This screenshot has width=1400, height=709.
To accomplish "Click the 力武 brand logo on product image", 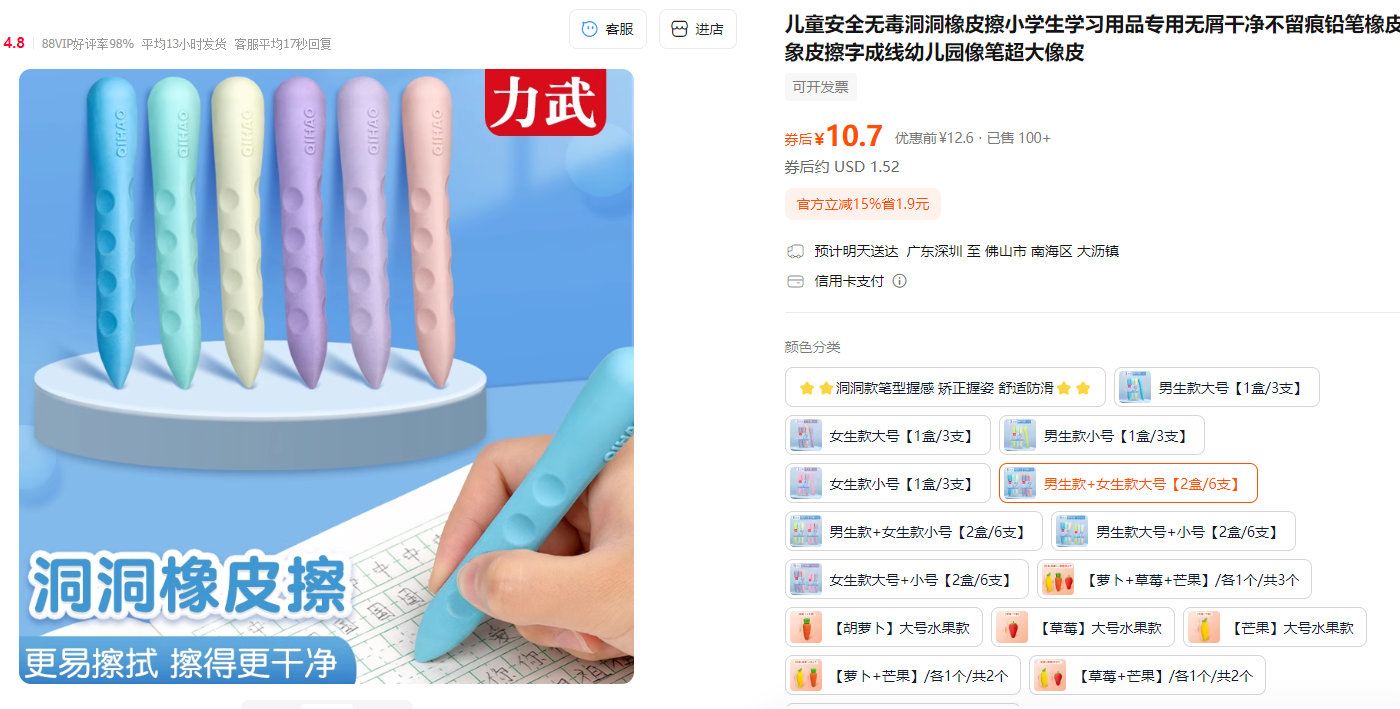I will [x=546, y=100].
